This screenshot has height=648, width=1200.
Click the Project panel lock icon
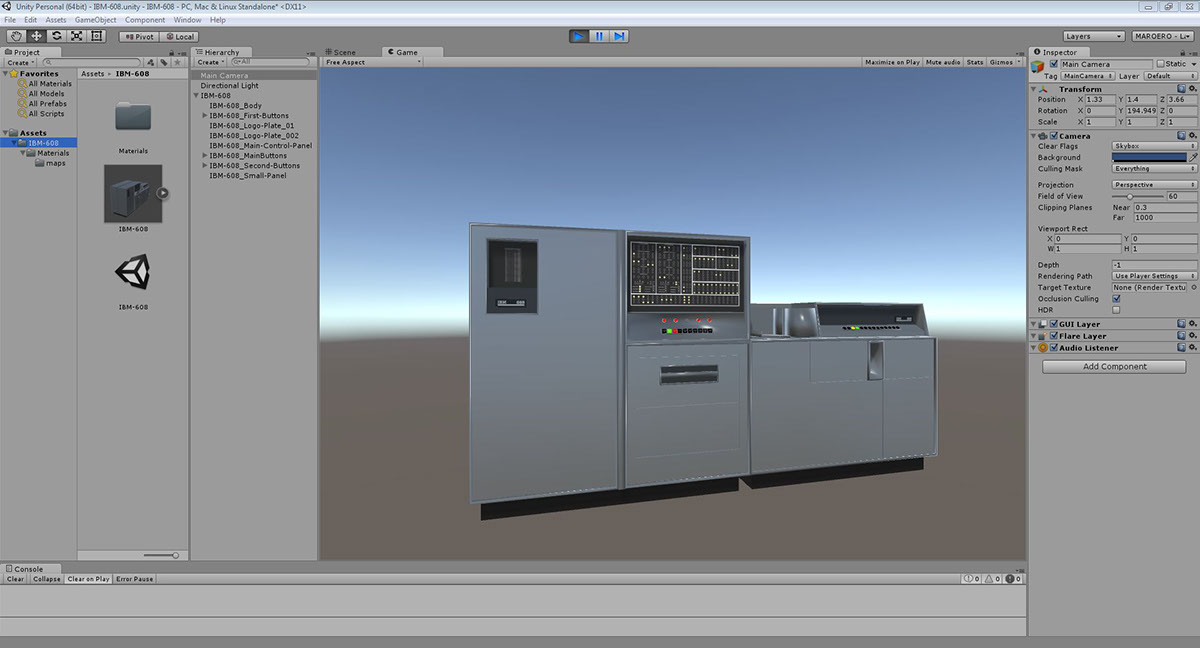point(174,52)
